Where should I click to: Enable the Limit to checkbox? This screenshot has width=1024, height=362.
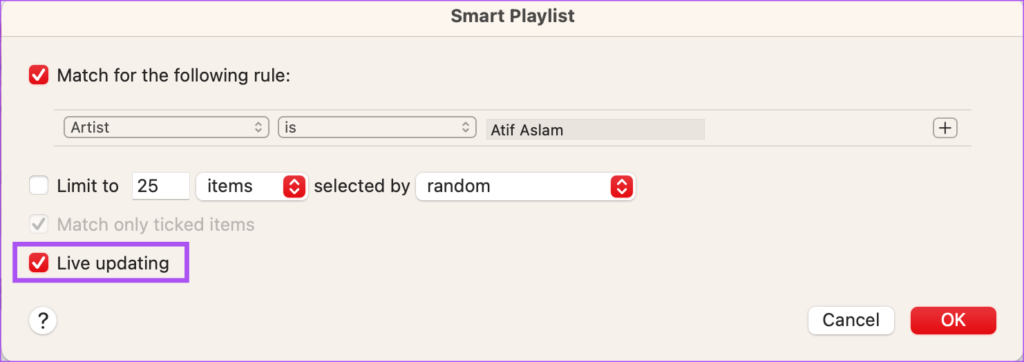39,186
